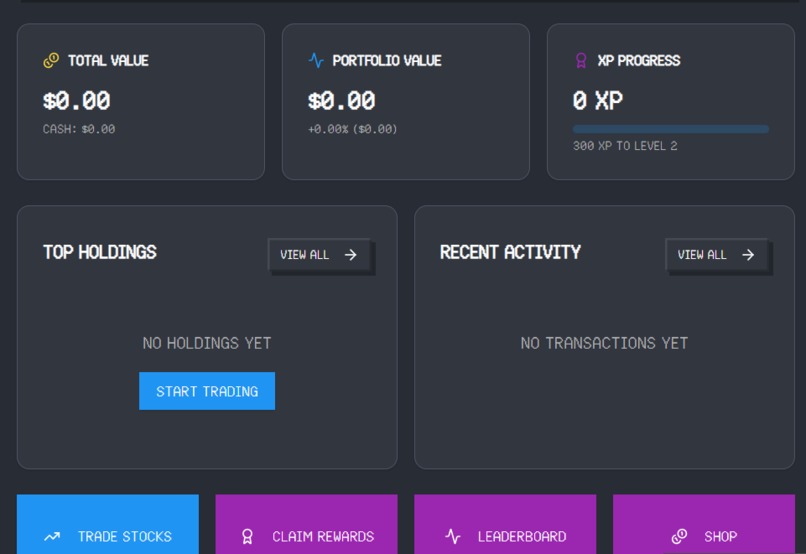
Task: Click the XP progress bar
Action: tap(671, 129)
